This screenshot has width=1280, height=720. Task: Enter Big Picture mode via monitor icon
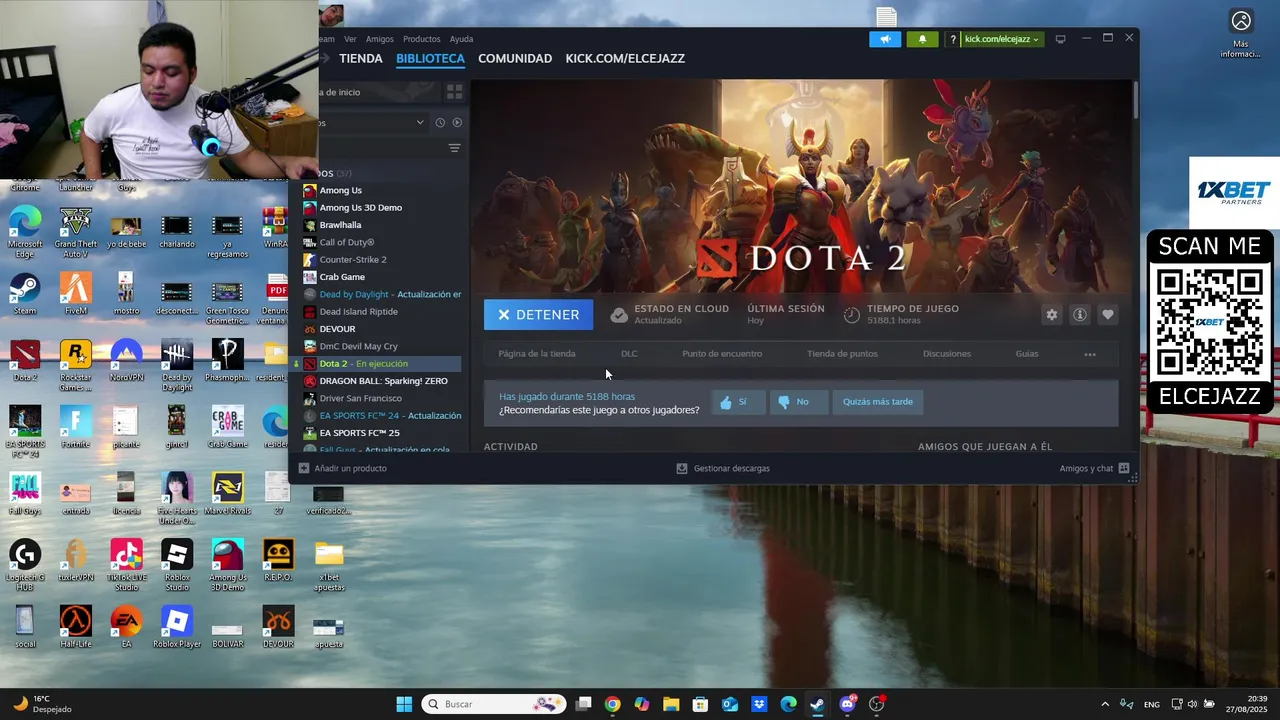[1060, 39]
